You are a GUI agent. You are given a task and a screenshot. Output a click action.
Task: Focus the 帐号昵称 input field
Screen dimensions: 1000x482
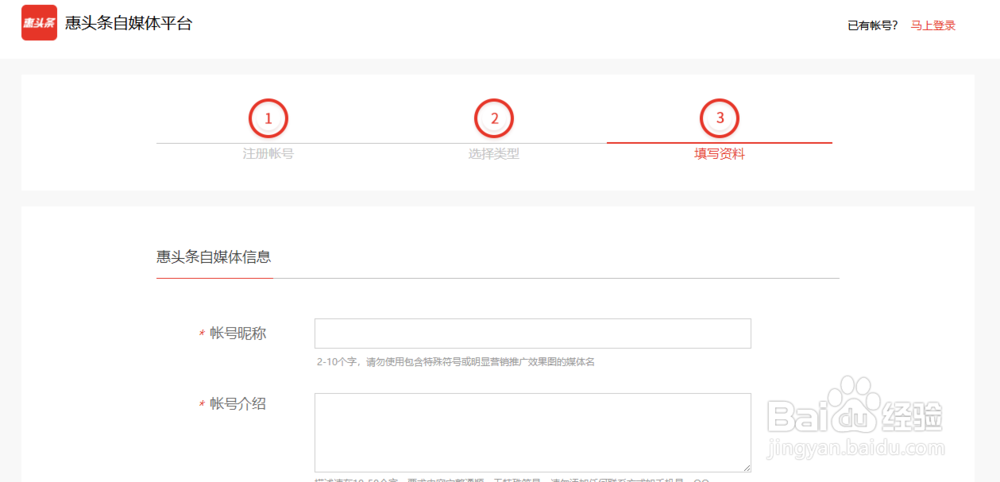pos(533,333)
